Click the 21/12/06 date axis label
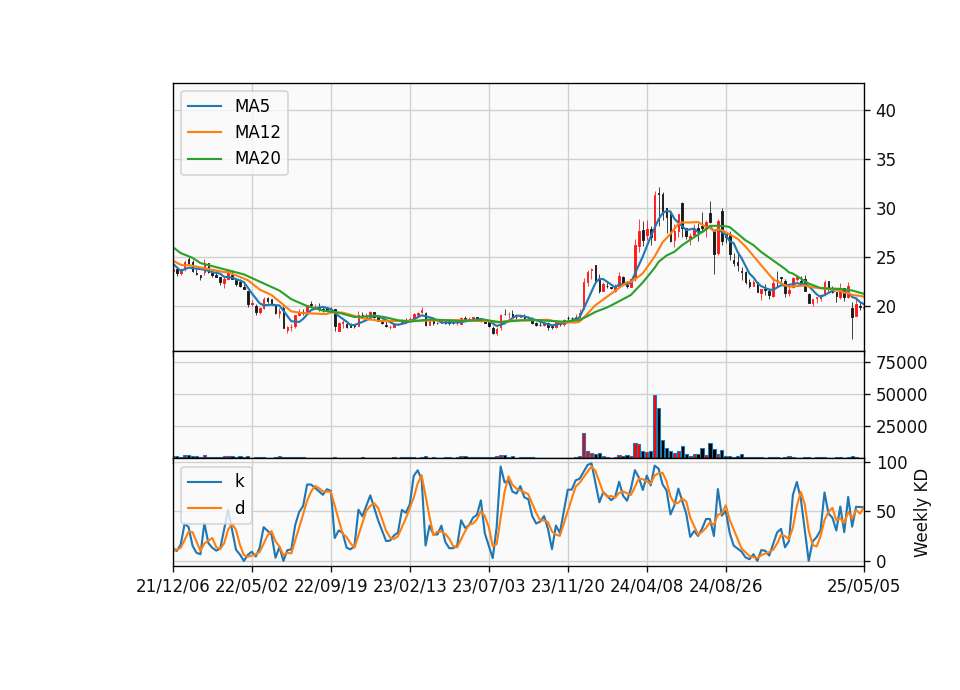The image size is (960, 690). pos(173,586)
